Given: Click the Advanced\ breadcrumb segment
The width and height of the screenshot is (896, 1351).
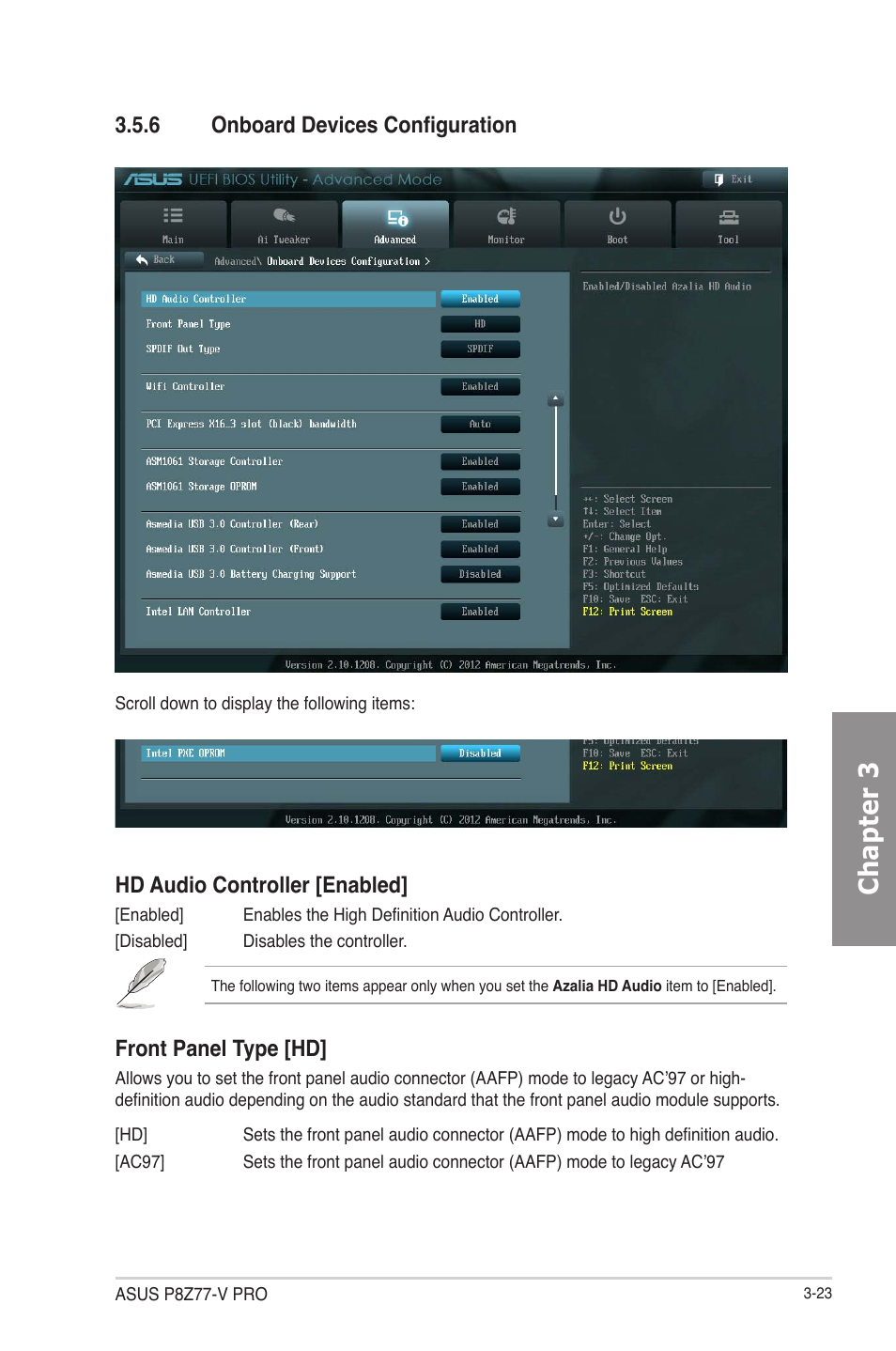Looking at the screenshot, I should [x=238, y=262].
